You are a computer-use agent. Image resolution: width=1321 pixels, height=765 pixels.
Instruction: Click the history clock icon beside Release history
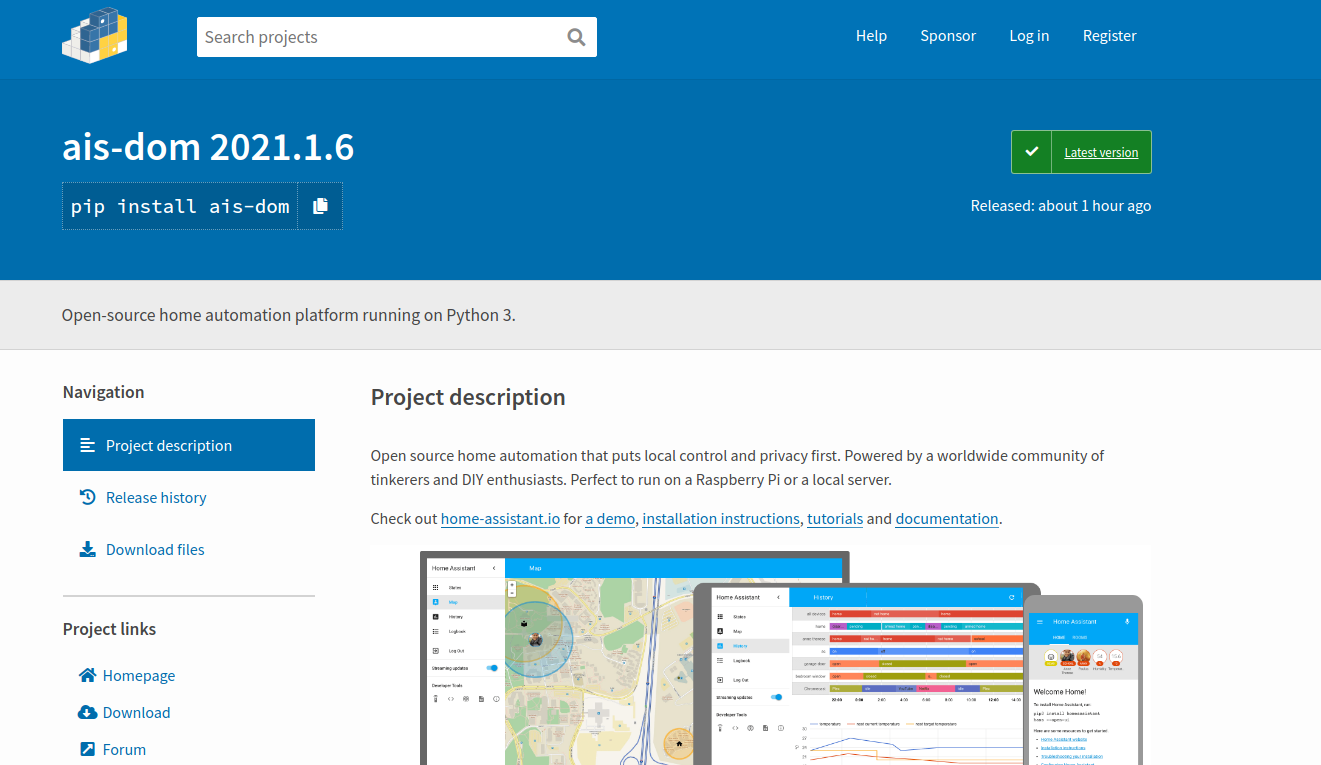[x=88, y=497]
